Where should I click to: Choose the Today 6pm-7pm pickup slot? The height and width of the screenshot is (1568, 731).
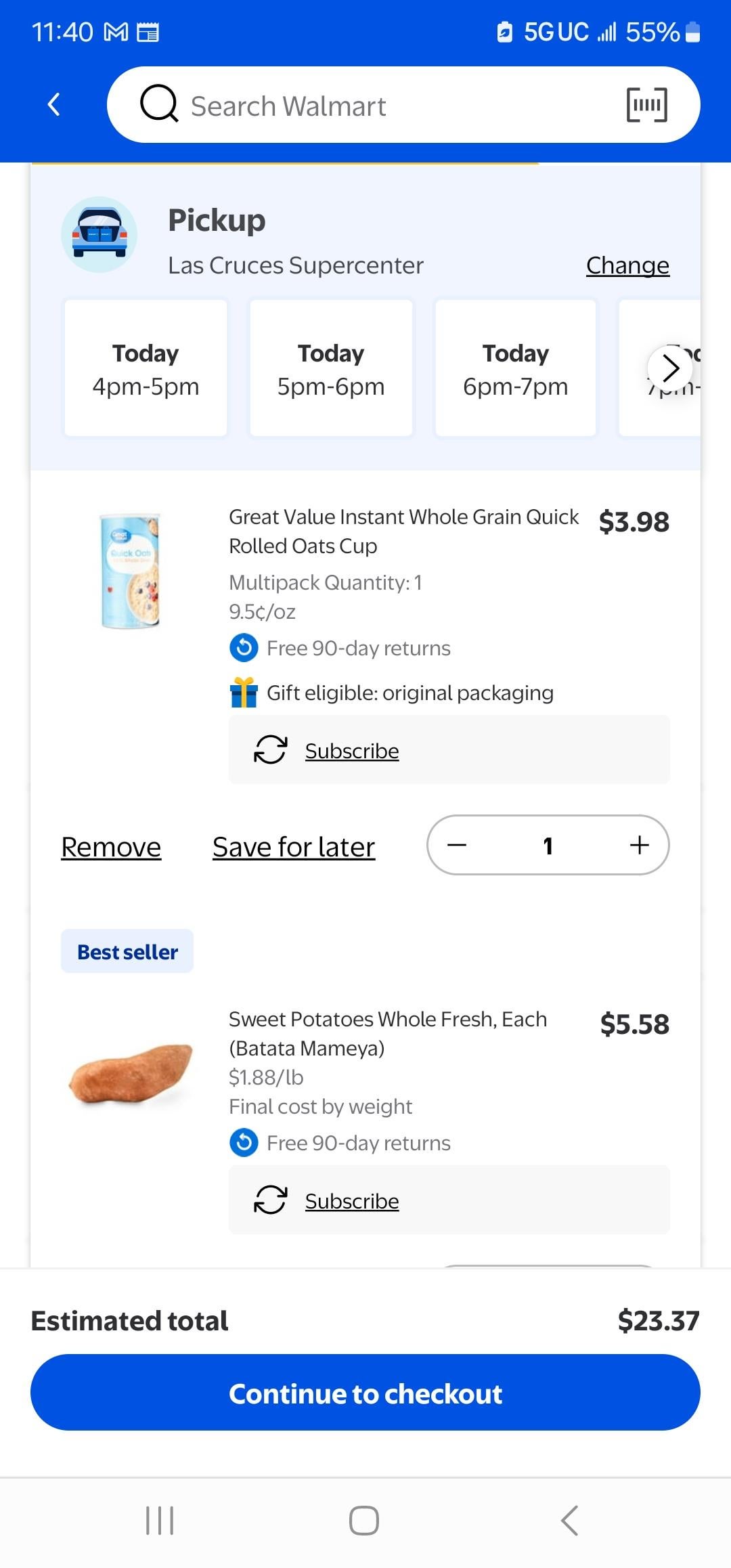coord(516,368)
